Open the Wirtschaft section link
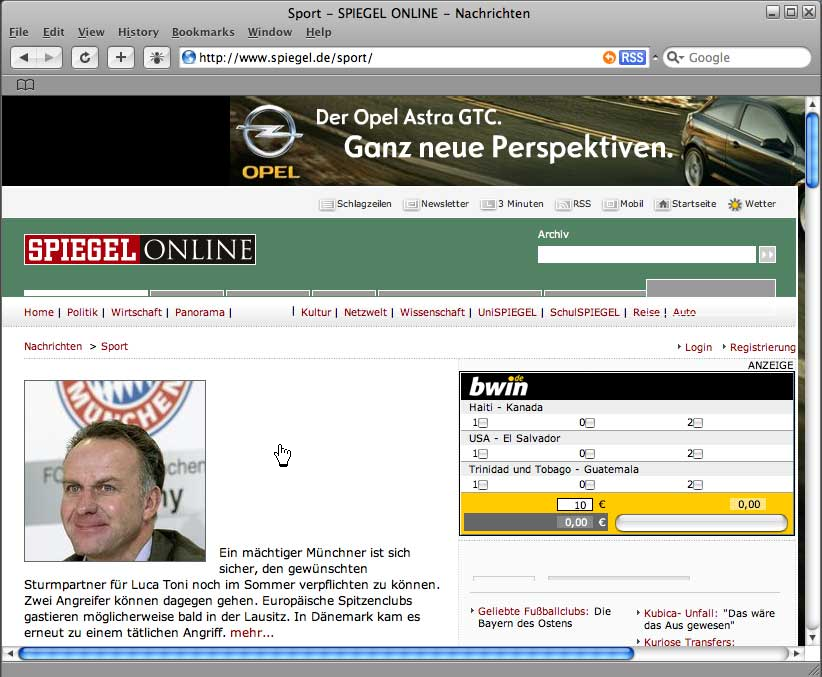The width and height of the screenshot is (822, 677). [x=136, y=313]
